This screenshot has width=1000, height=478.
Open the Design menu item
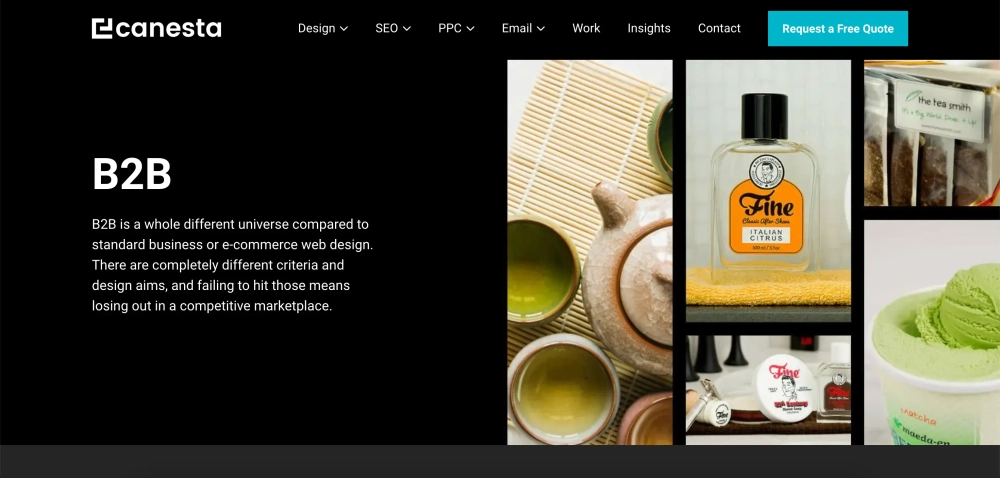(316, 28)
